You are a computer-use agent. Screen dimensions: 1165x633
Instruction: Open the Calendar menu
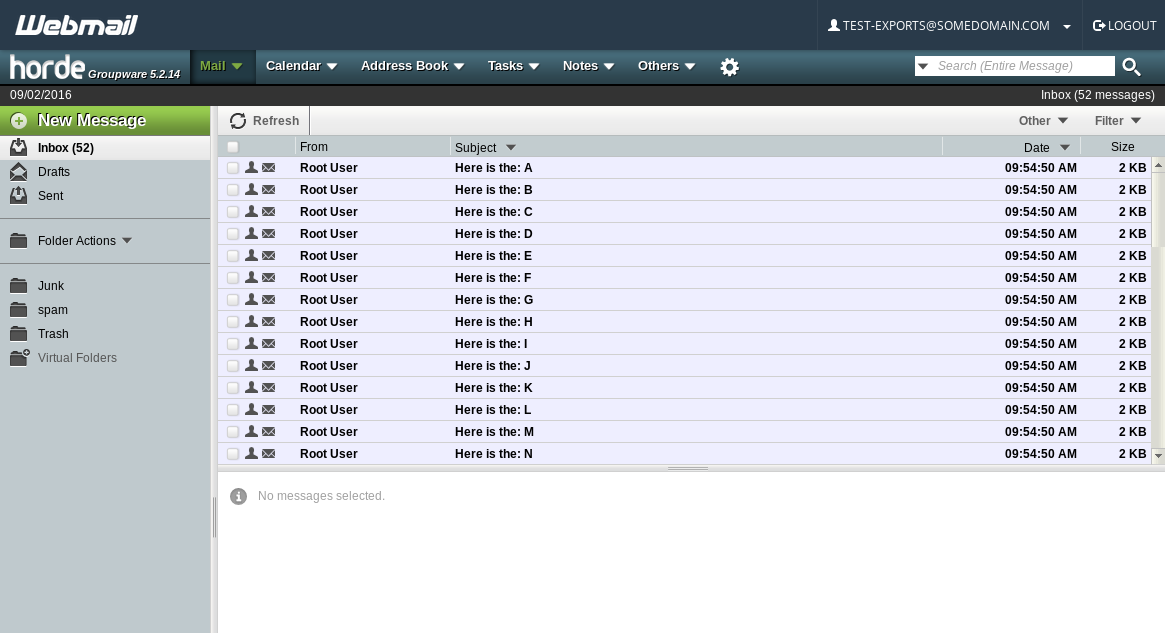point(301,66)
